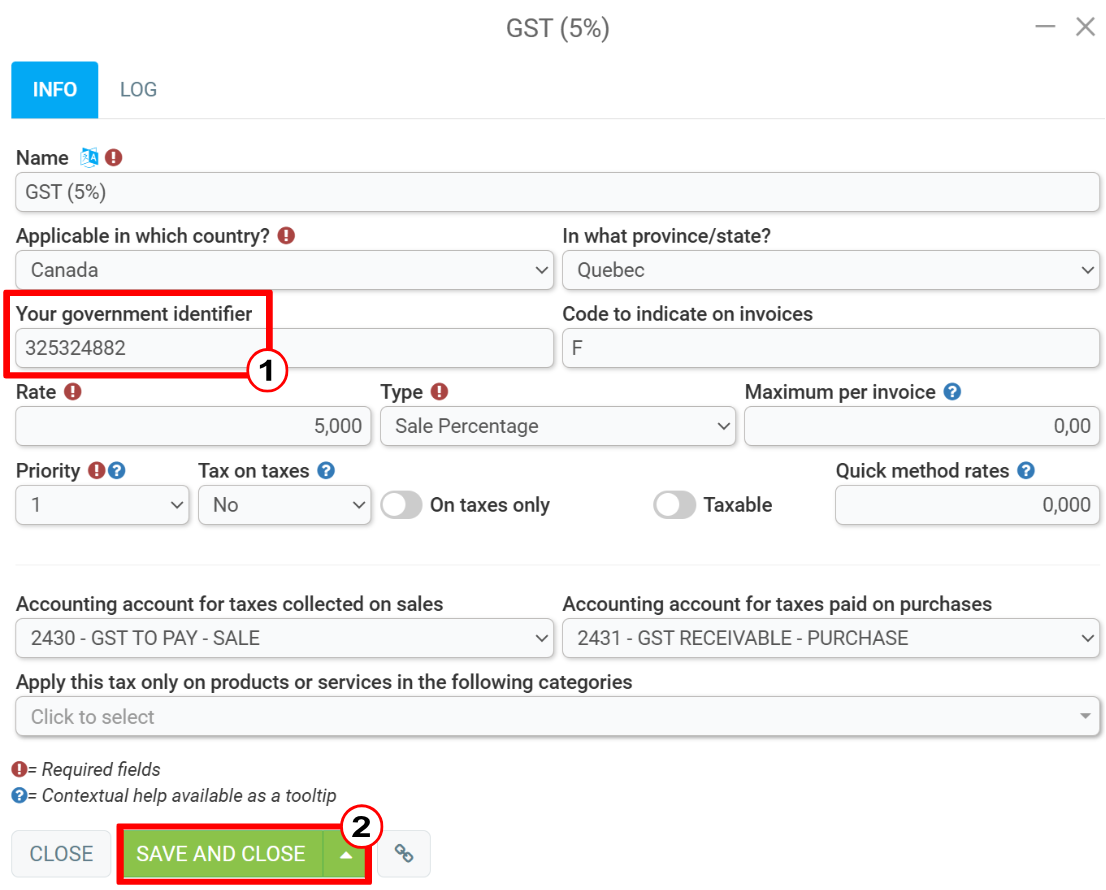Open the country dropdown showing Canada
1106x890 pixels.
(284, 270)
